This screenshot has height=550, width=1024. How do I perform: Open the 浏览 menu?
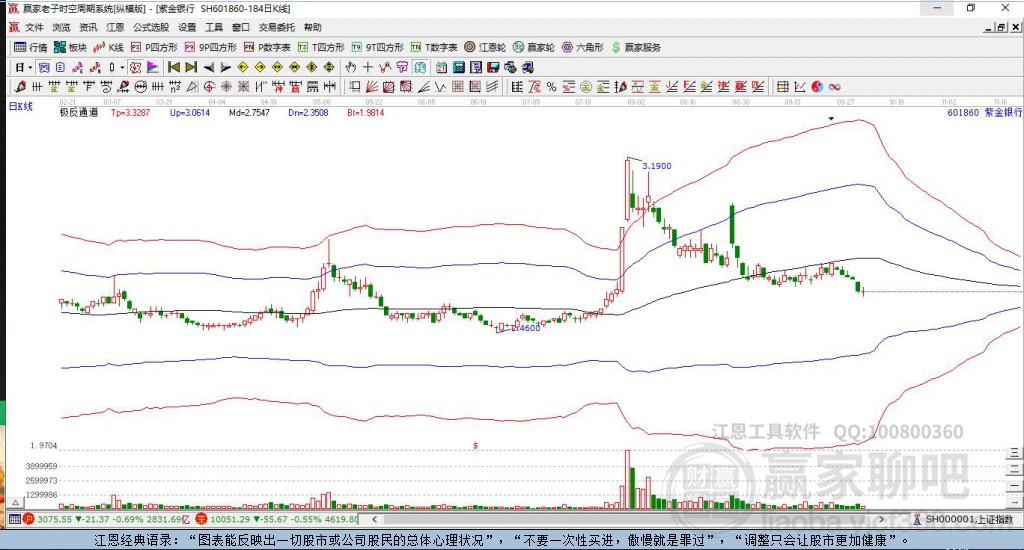click(x=61, y=27)
